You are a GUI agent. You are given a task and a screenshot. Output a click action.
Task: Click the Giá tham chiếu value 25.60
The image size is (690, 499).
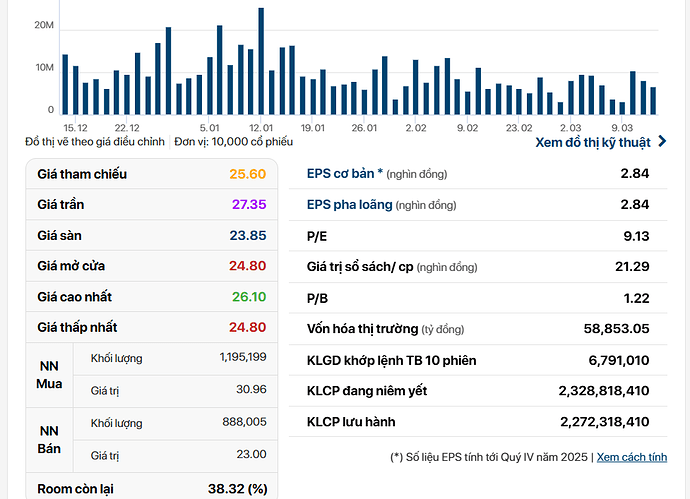coord(247,174)
